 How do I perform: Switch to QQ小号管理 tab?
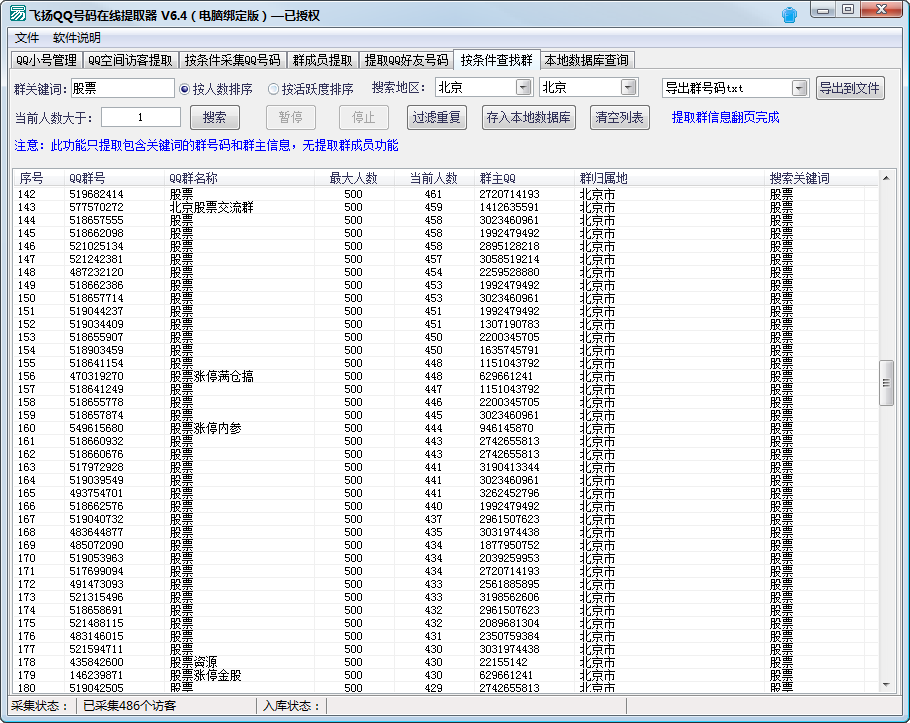pyautogui.click(x=46, y=60)
